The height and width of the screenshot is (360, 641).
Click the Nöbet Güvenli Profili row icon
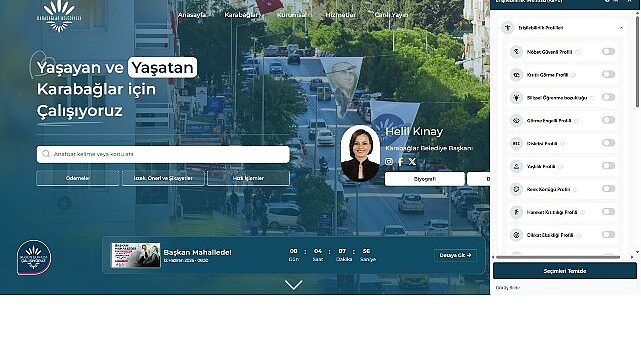point(516,52)
